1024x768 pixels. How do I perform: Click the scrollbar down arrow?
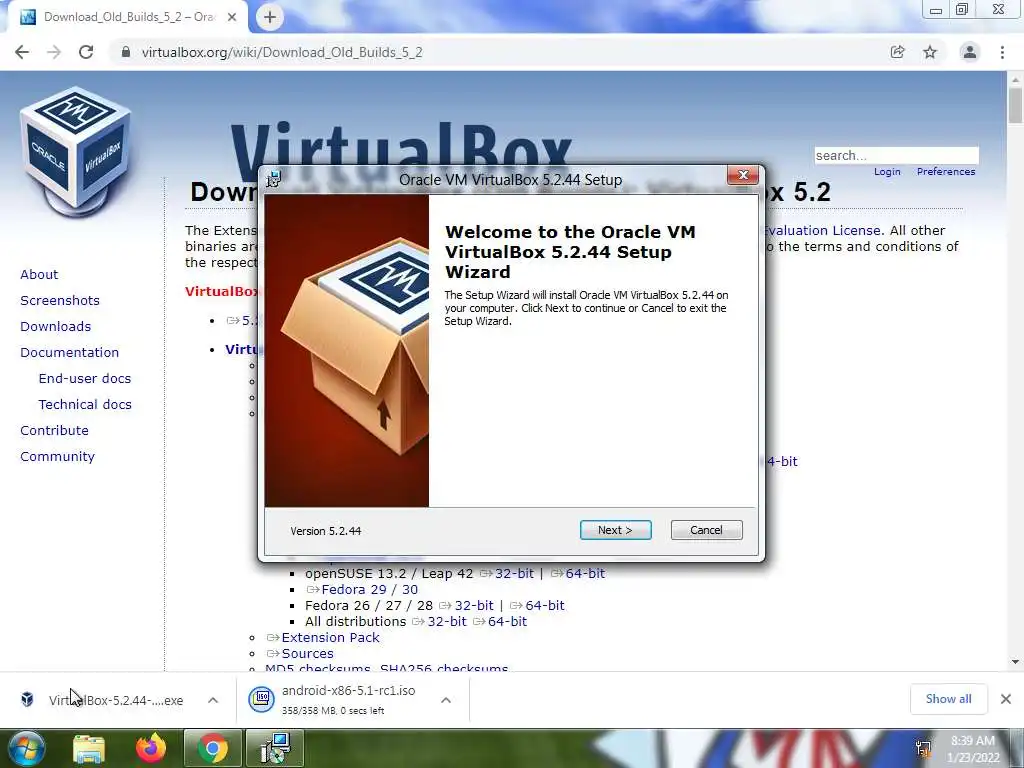[x=1015, y=662]
